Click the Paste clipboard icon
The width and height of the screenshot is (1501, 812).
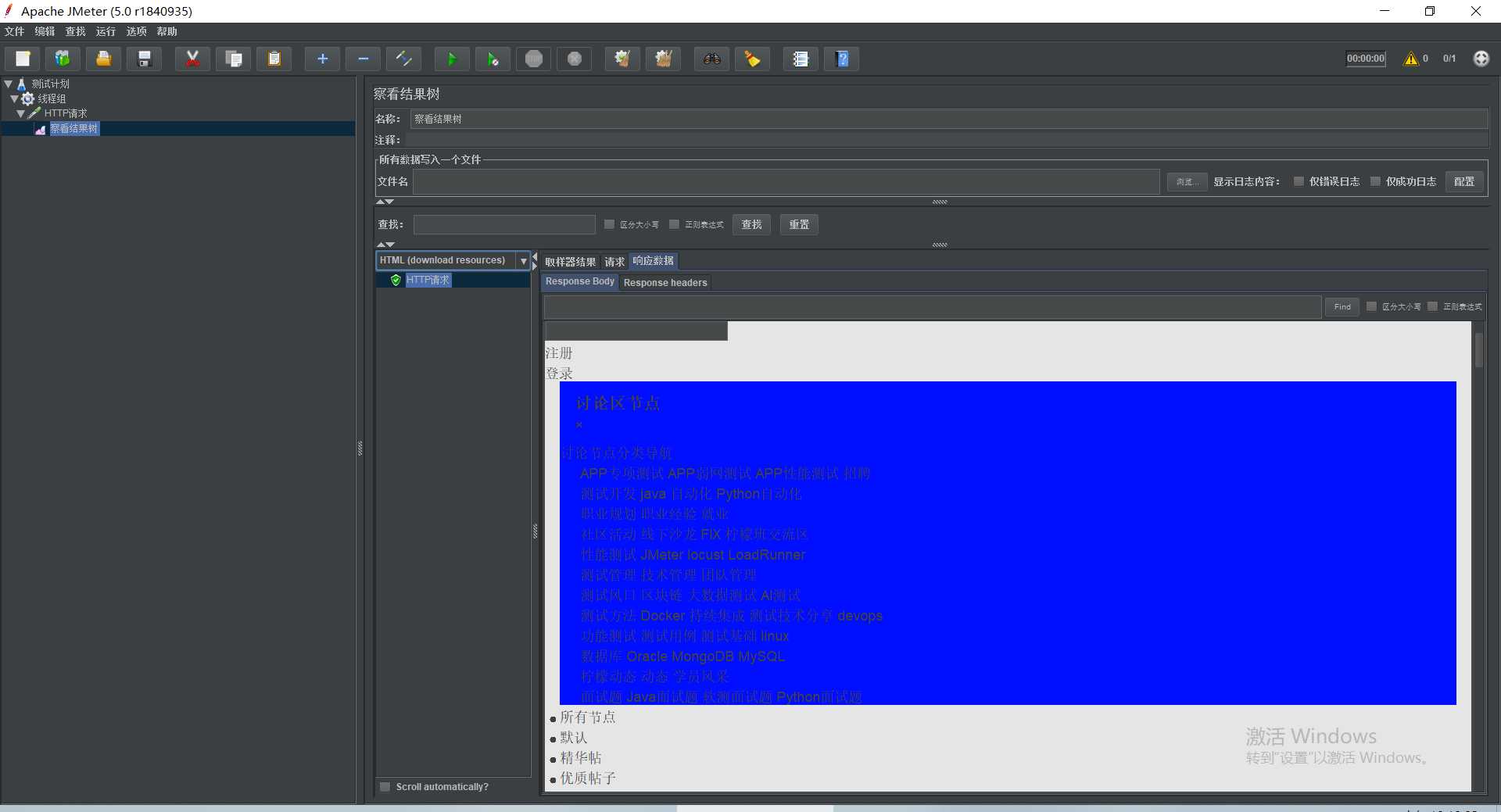point(274,59)
